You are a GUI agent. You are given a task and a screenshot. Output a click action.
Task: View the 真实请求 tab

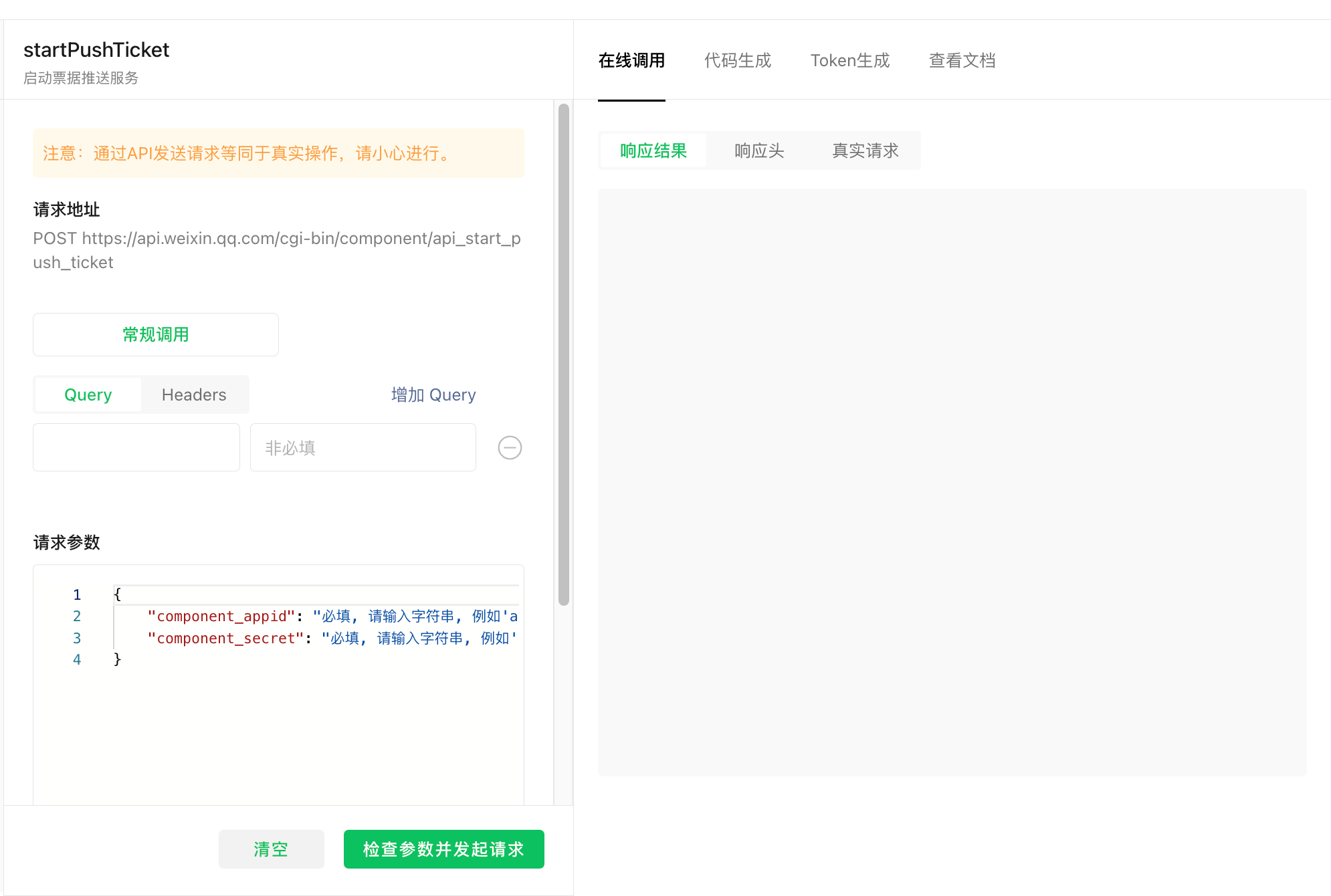point(865,150)
